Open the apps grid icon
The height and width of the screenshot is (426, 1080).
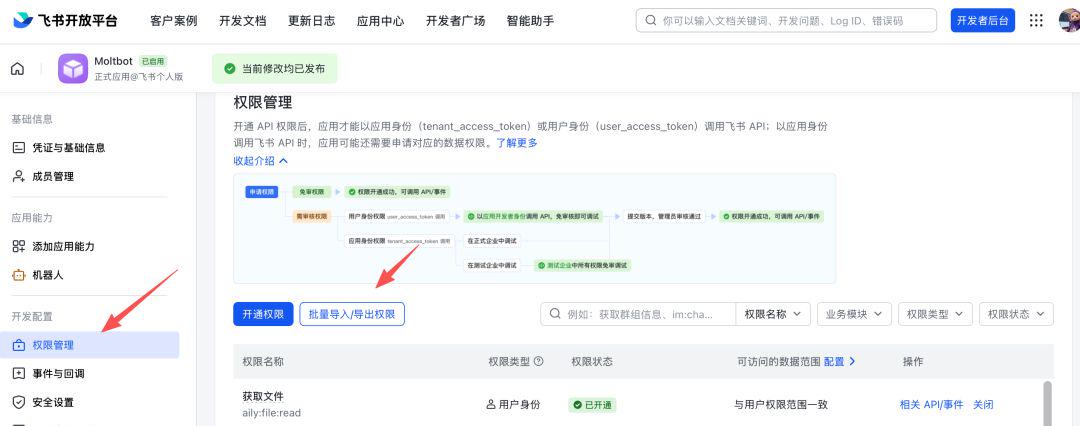[x=1036, y=21]
